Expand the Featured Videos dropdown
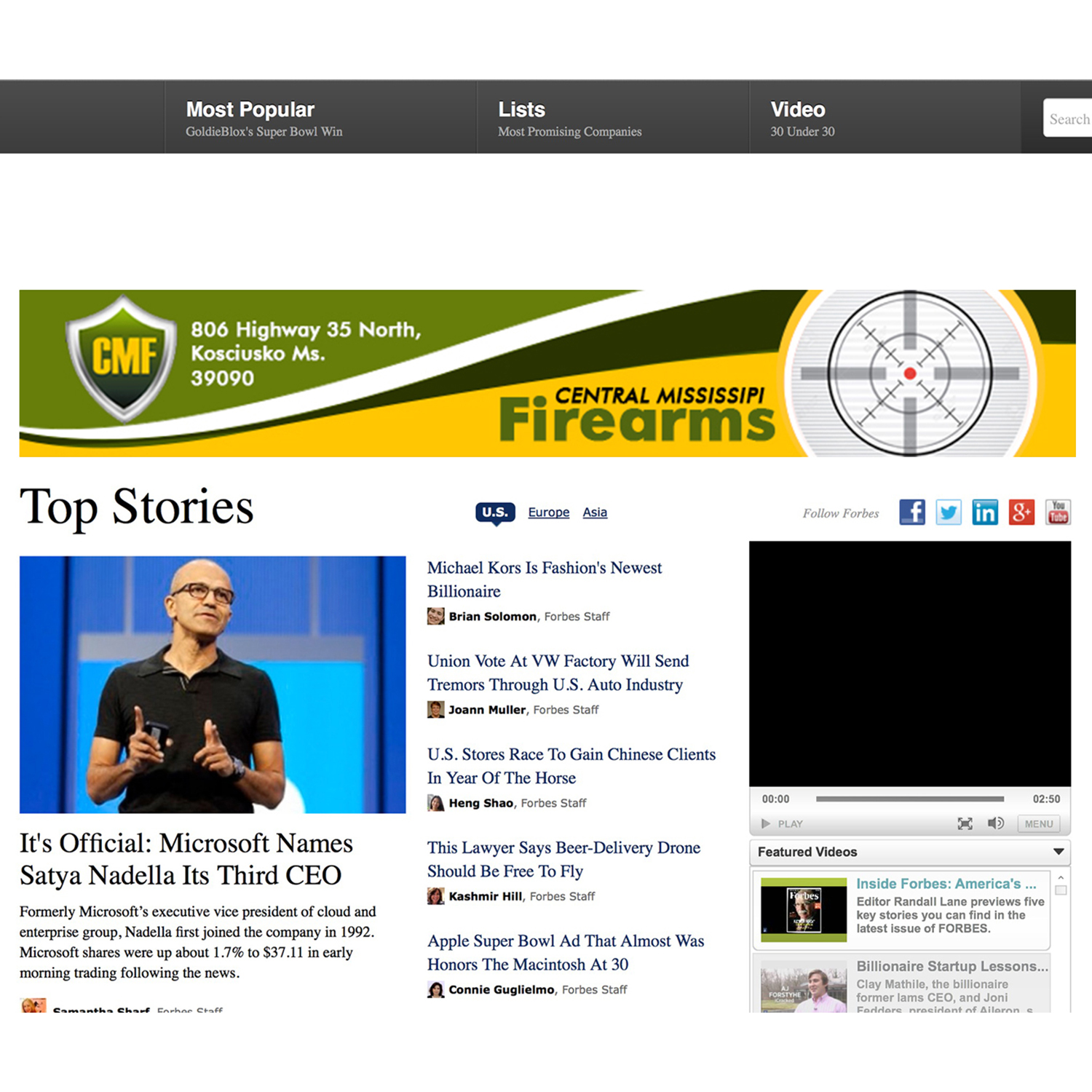Screen dimensions: 1092x1092 point(1059,852)
